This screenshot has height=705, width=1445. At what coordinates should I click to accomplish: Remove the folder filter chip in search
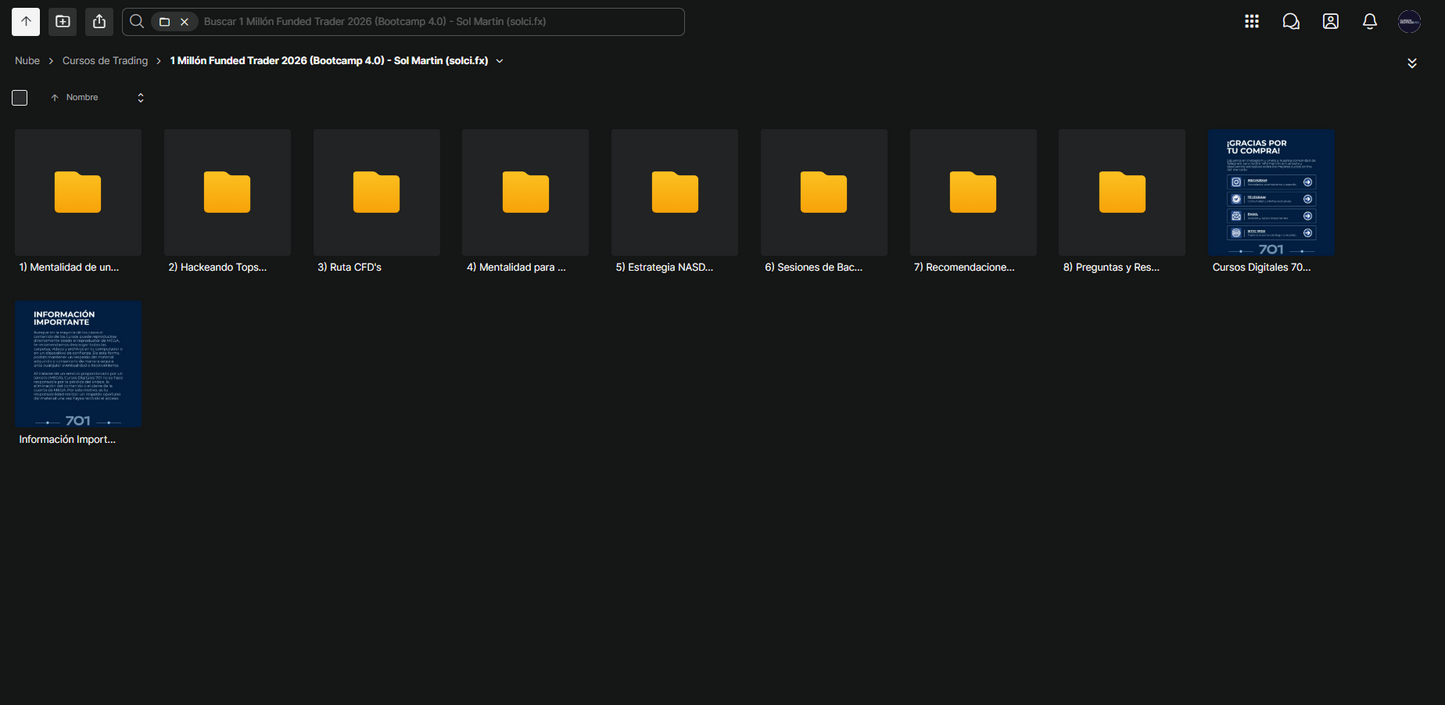(184, 22)
